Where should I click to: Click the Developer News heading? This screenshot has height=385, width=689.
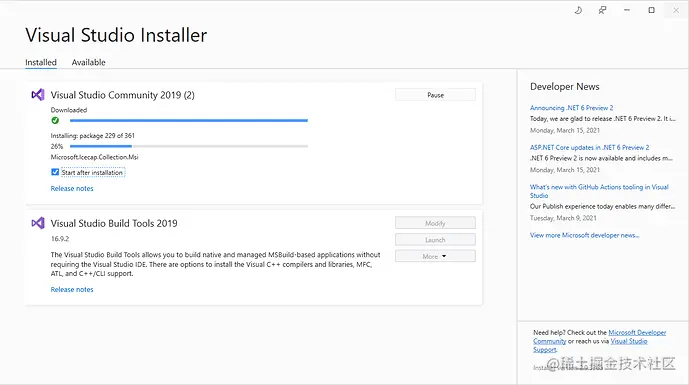565,87
